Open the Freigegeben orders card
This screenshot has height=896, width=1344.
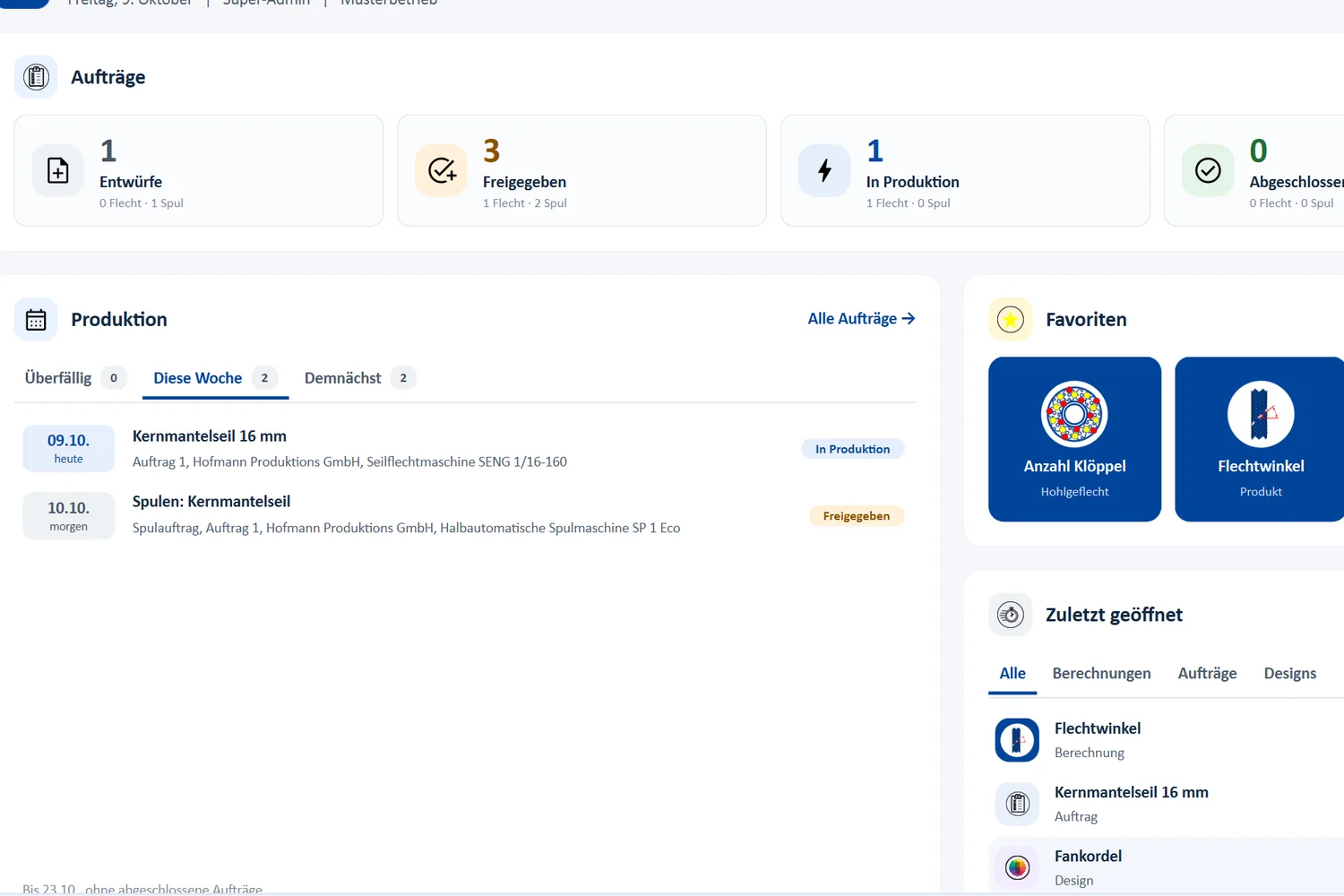tap(582, 170)
